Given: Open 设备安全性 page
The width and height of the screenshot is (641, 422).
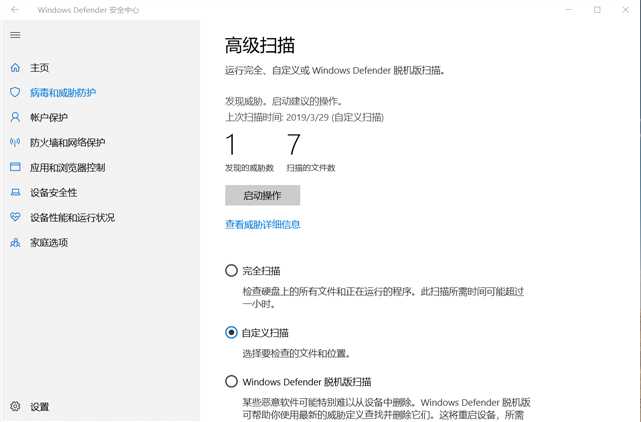Looking at the screenshot, I should pos(54,193).
